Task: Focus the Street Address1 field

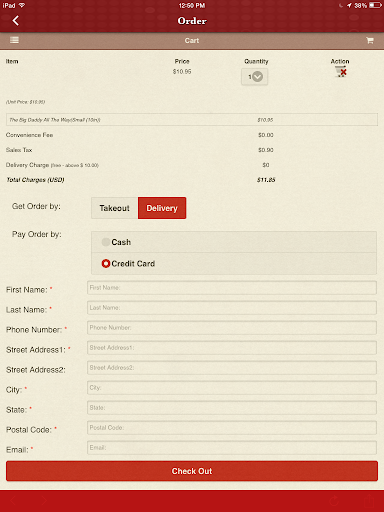Action: tap(232, 348)
